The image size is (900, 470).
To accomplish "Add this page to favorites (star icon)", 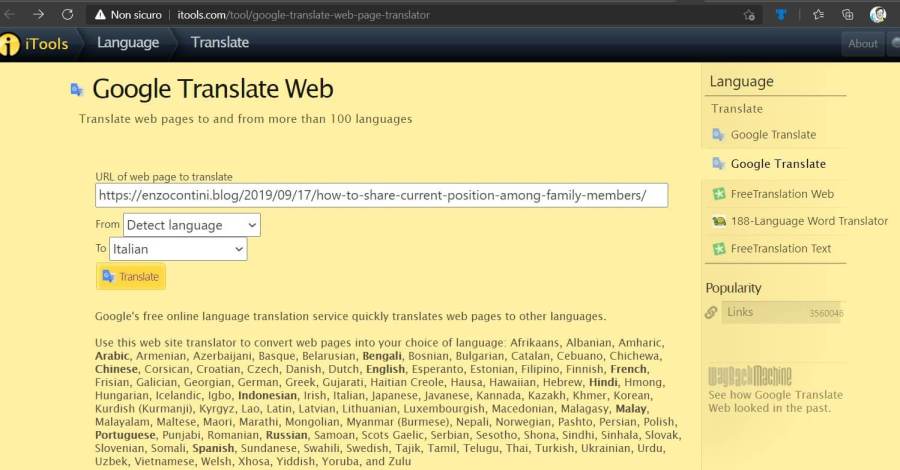I will (x=749, y=15).
